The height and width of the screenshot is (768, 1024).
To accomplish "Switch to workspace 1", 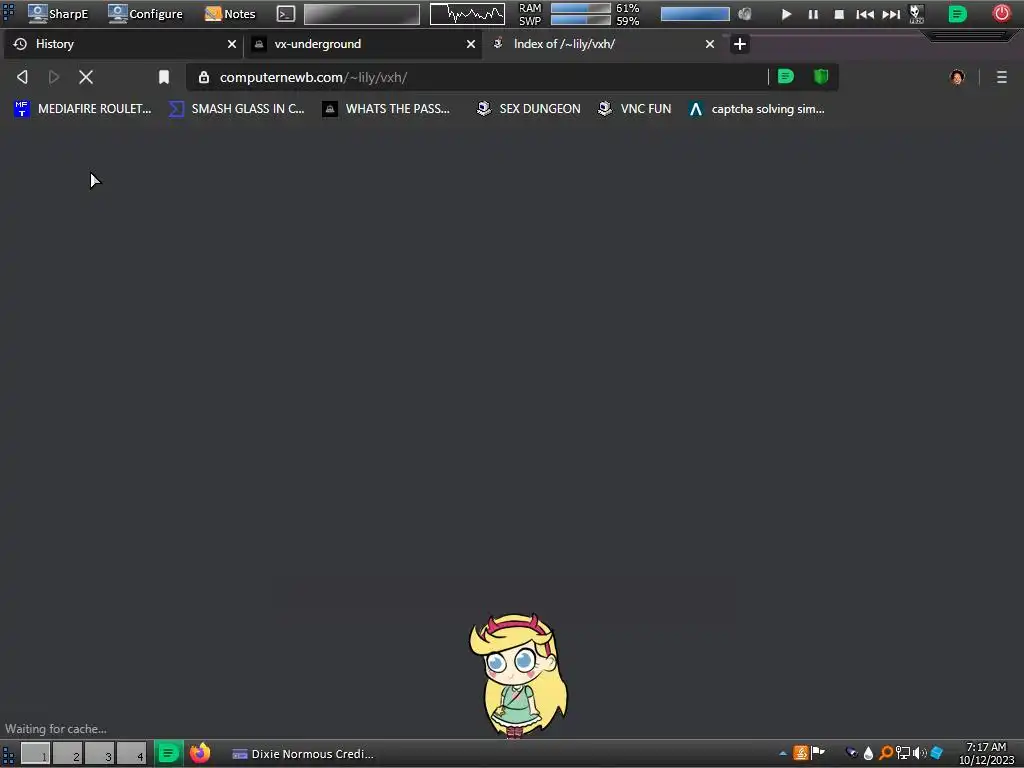I will [x=35, y=754].
